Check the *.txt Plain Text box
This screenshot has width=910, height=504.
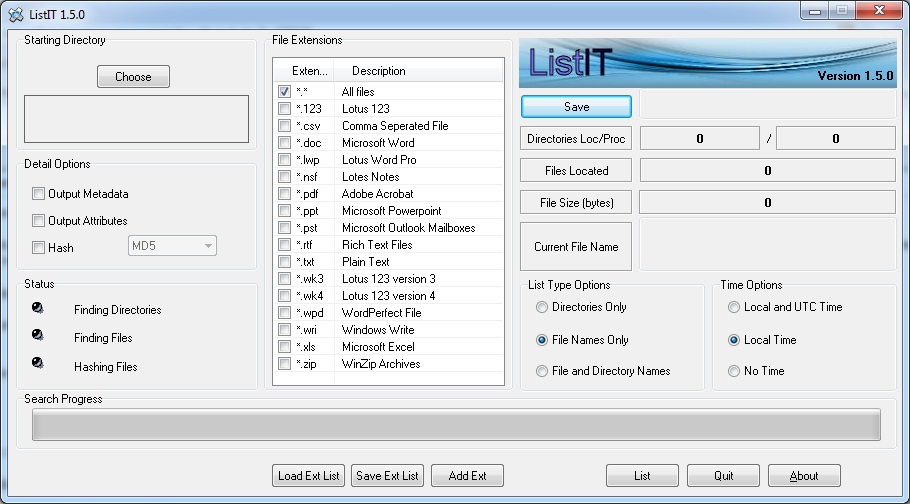[284, 261]
